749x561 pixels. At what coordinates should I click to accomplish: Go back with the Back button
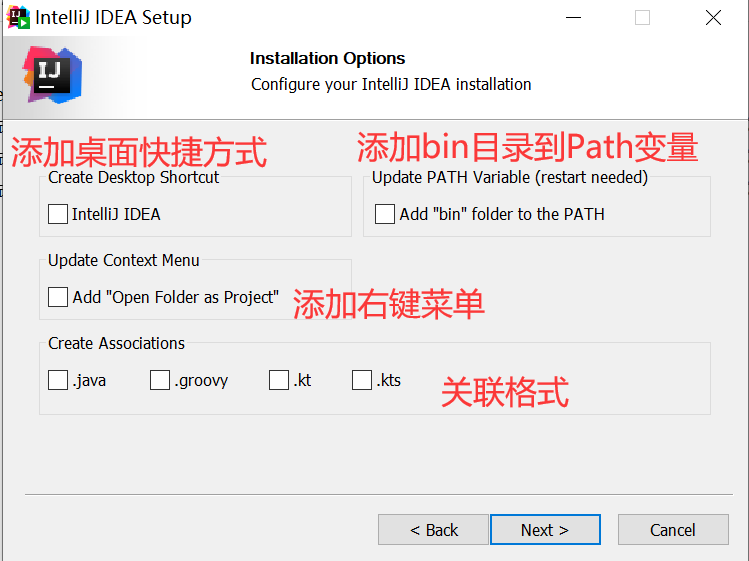tap(434, 530)
